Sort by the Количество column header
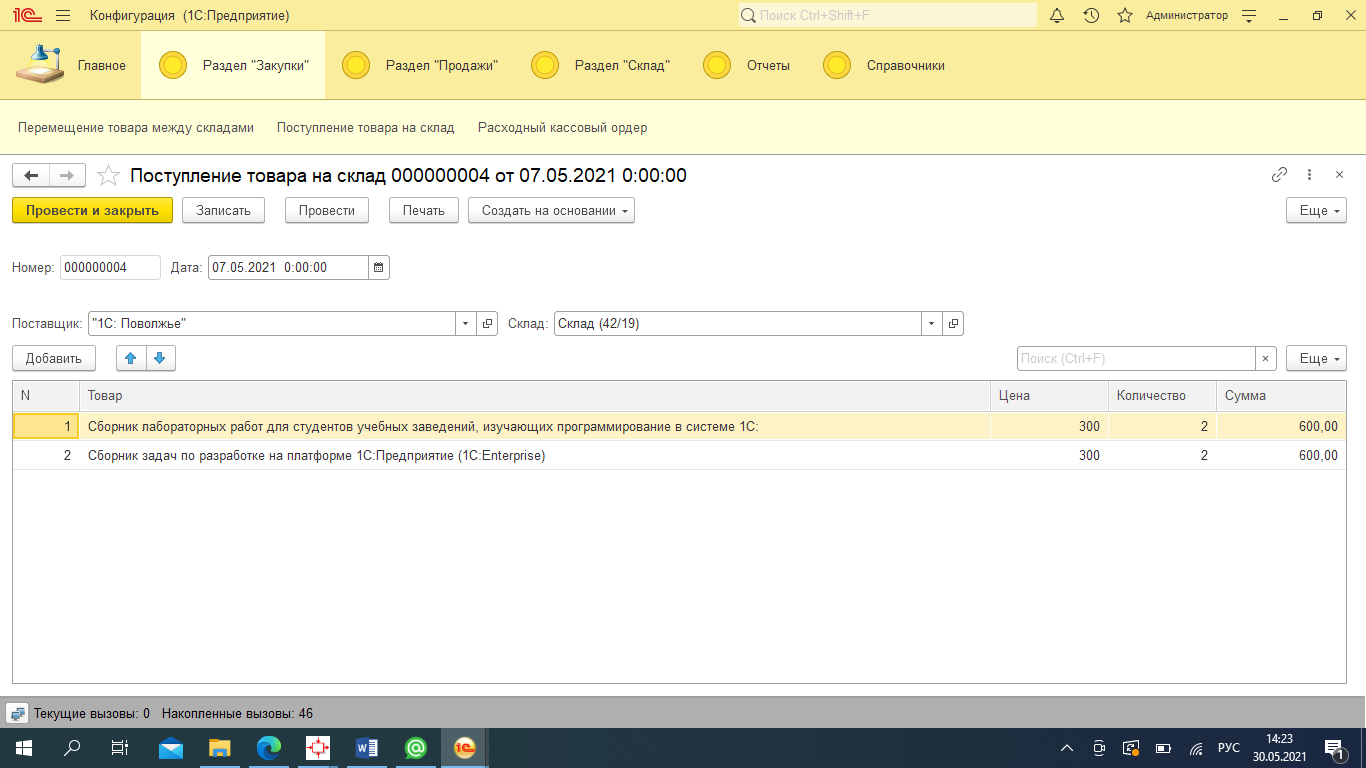1366x768 pixels. pos(1162,395)
